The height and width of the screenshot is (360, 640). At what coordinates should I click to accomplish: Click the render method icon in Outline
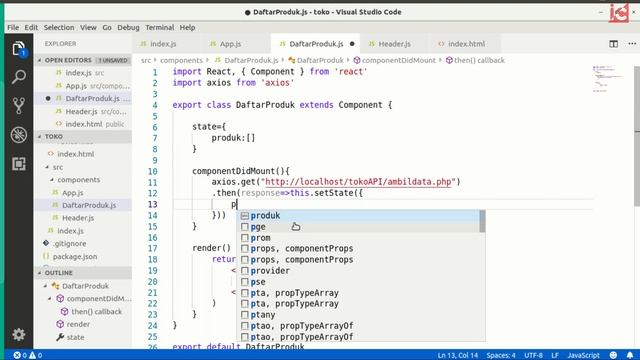tap(60, 324)
